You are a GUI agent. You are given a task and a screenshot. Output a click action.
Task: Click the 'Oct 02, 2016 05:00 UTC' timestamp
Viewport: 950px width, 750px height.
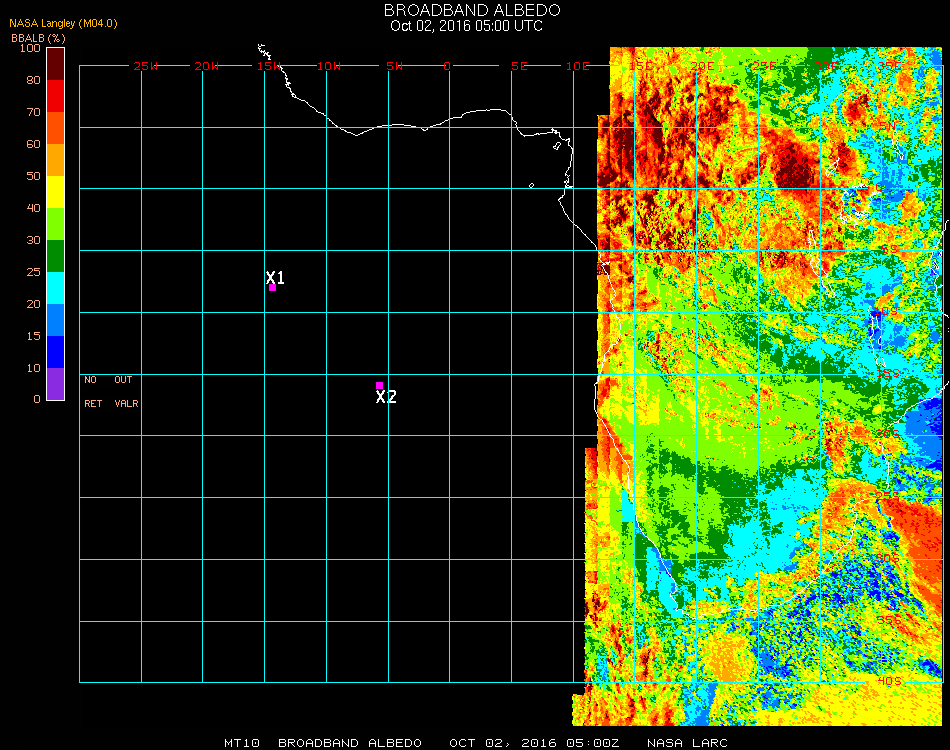tap(467, 26)
